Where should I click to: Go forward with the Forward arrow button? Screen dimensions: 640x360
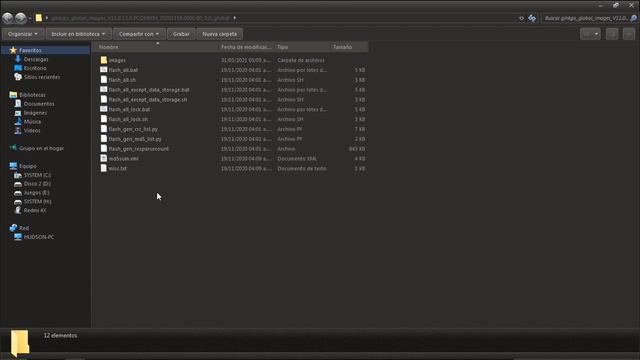coord(20,18)
